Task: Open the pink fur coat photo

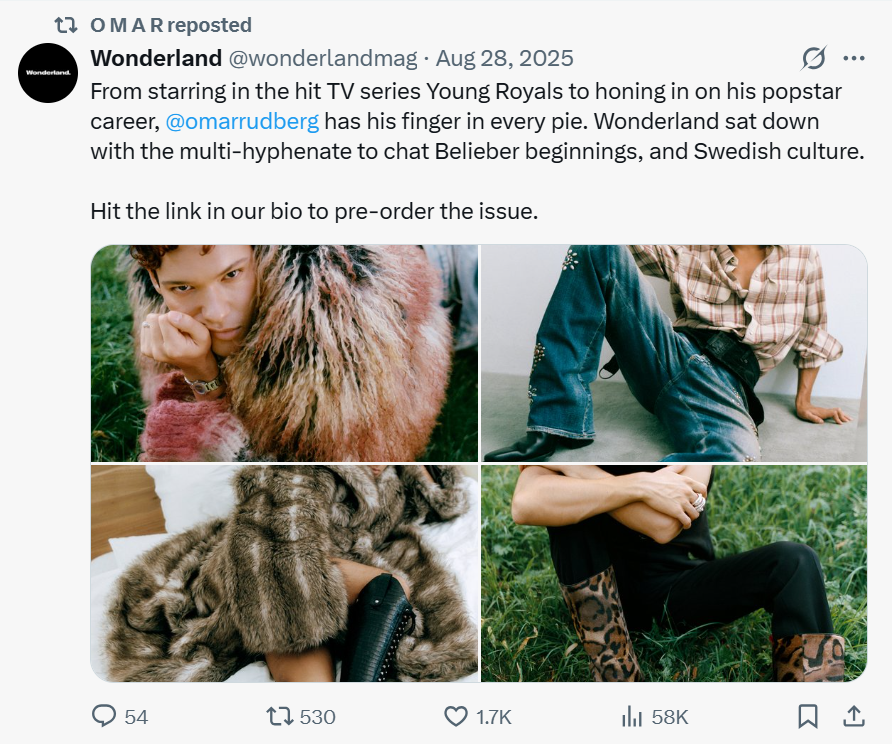Action: (x=284, y=353)
